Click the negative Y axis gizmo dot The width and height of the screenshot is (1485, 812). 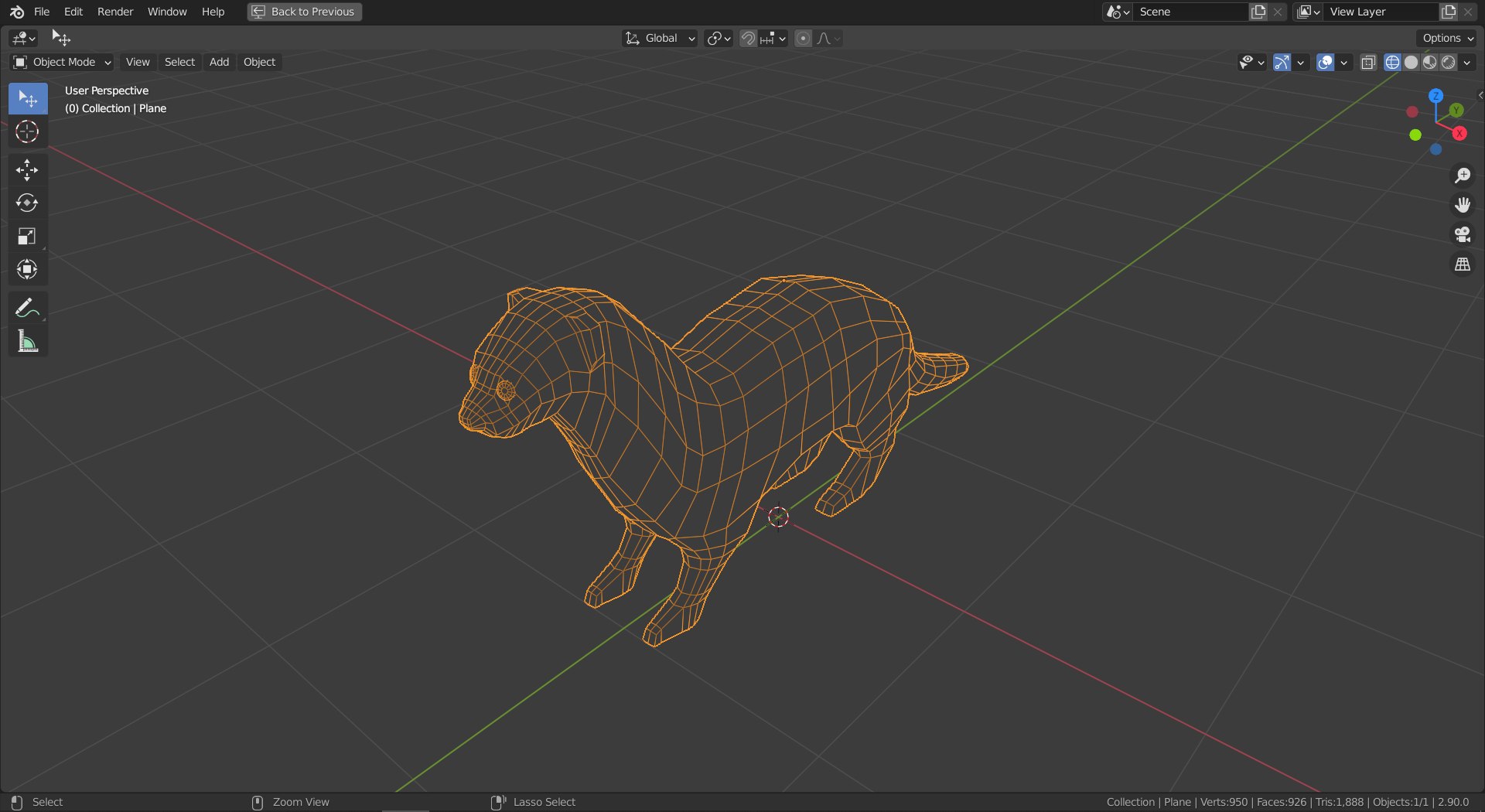(x=1415, y=135)
